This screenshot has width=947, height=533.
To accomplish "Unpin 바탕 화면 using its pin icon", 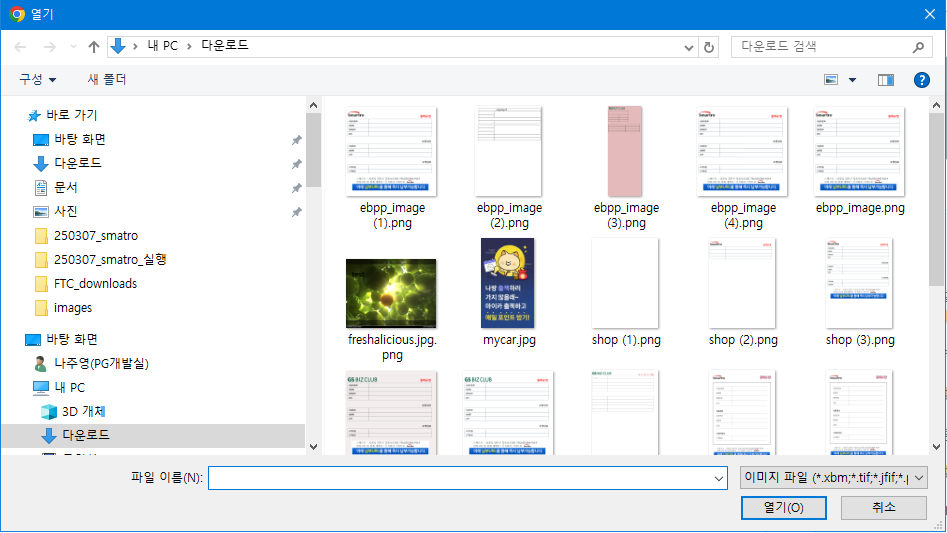I will [x=297, y=140].
